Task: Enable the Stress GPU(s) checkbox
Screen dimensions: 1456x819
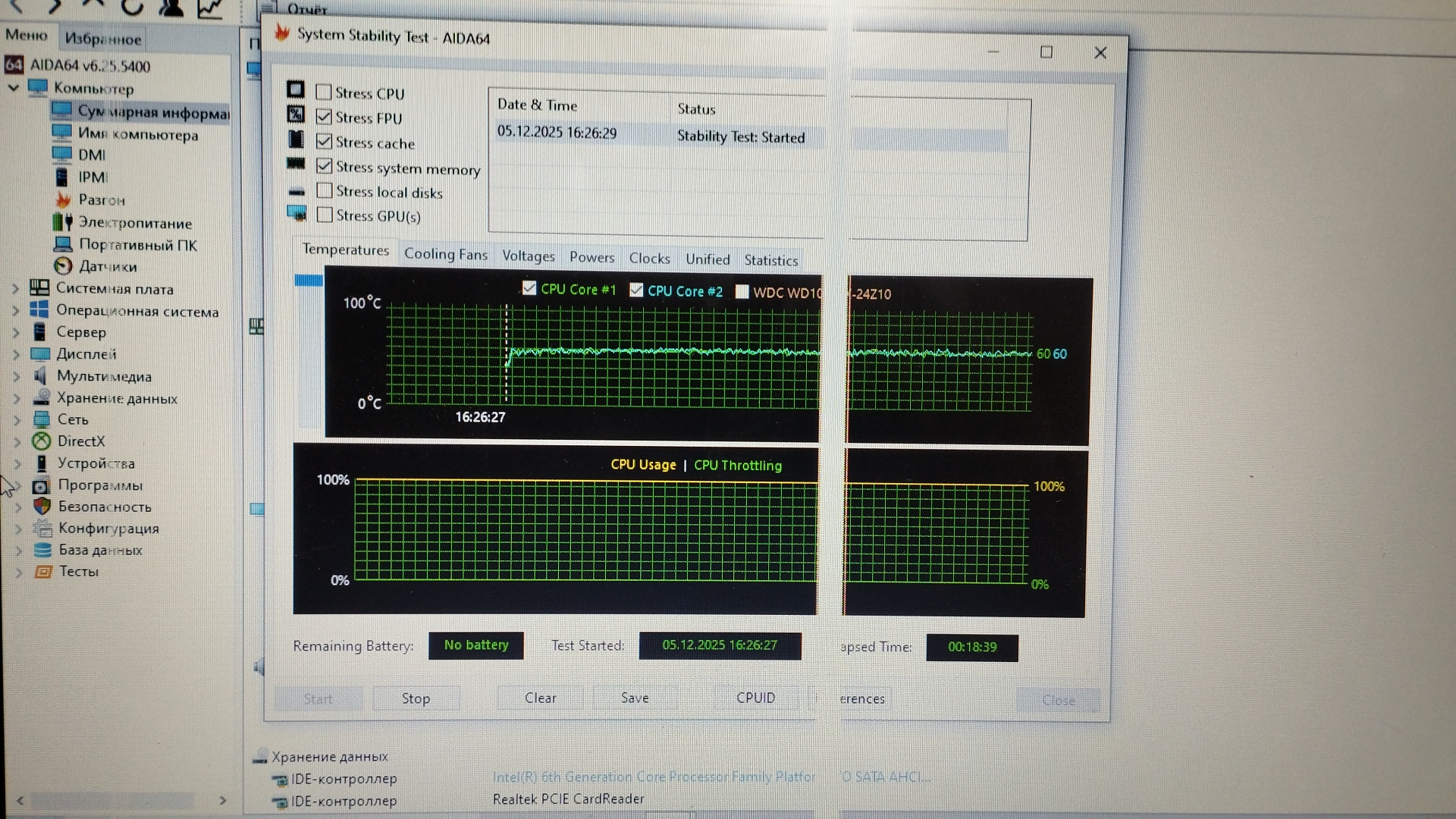Action: [x=325, y=215]
